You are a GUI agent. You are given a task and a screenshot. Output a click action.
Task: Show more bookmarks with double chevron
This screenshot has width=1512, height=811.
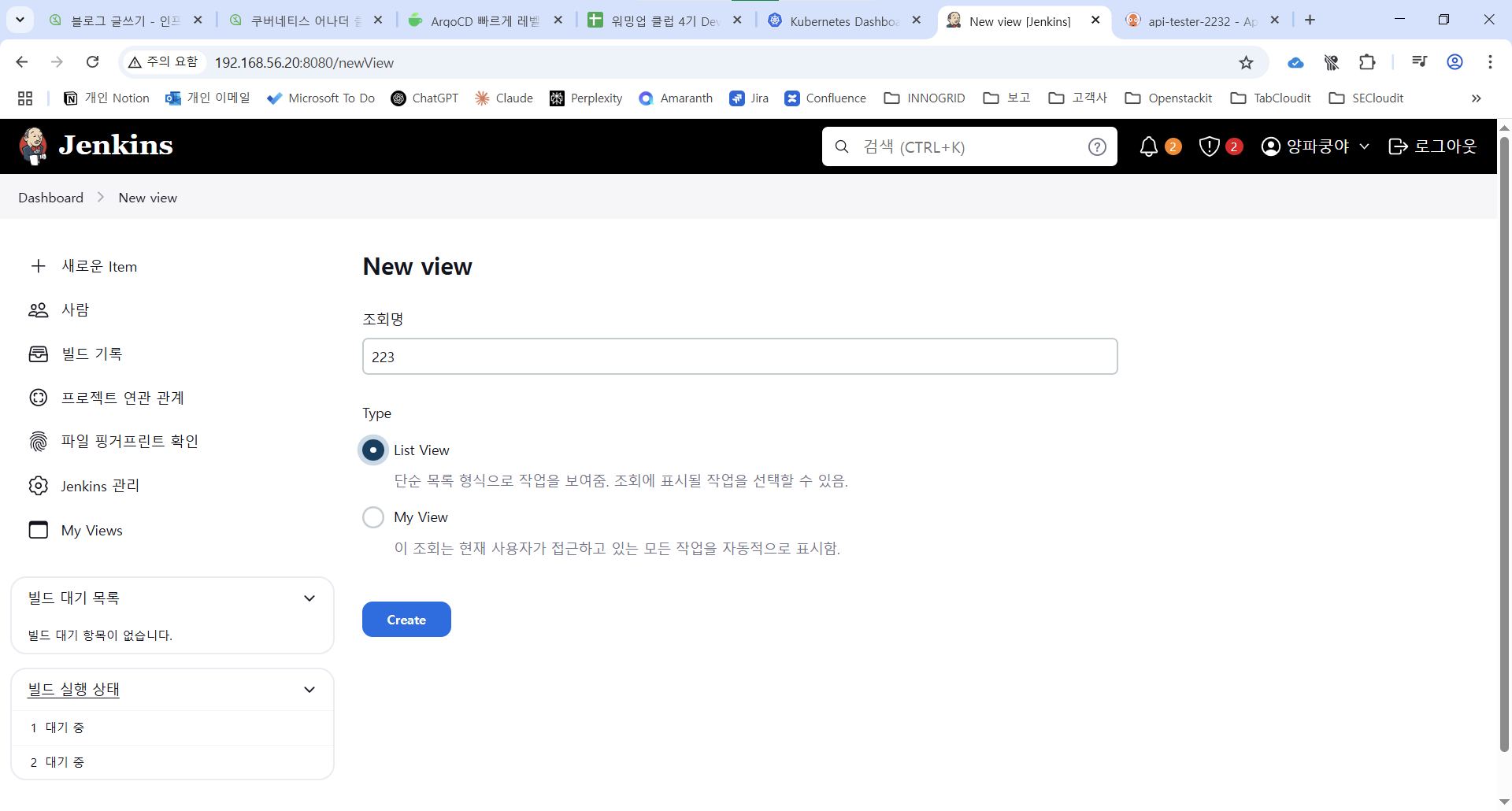tap(1477, 98)
